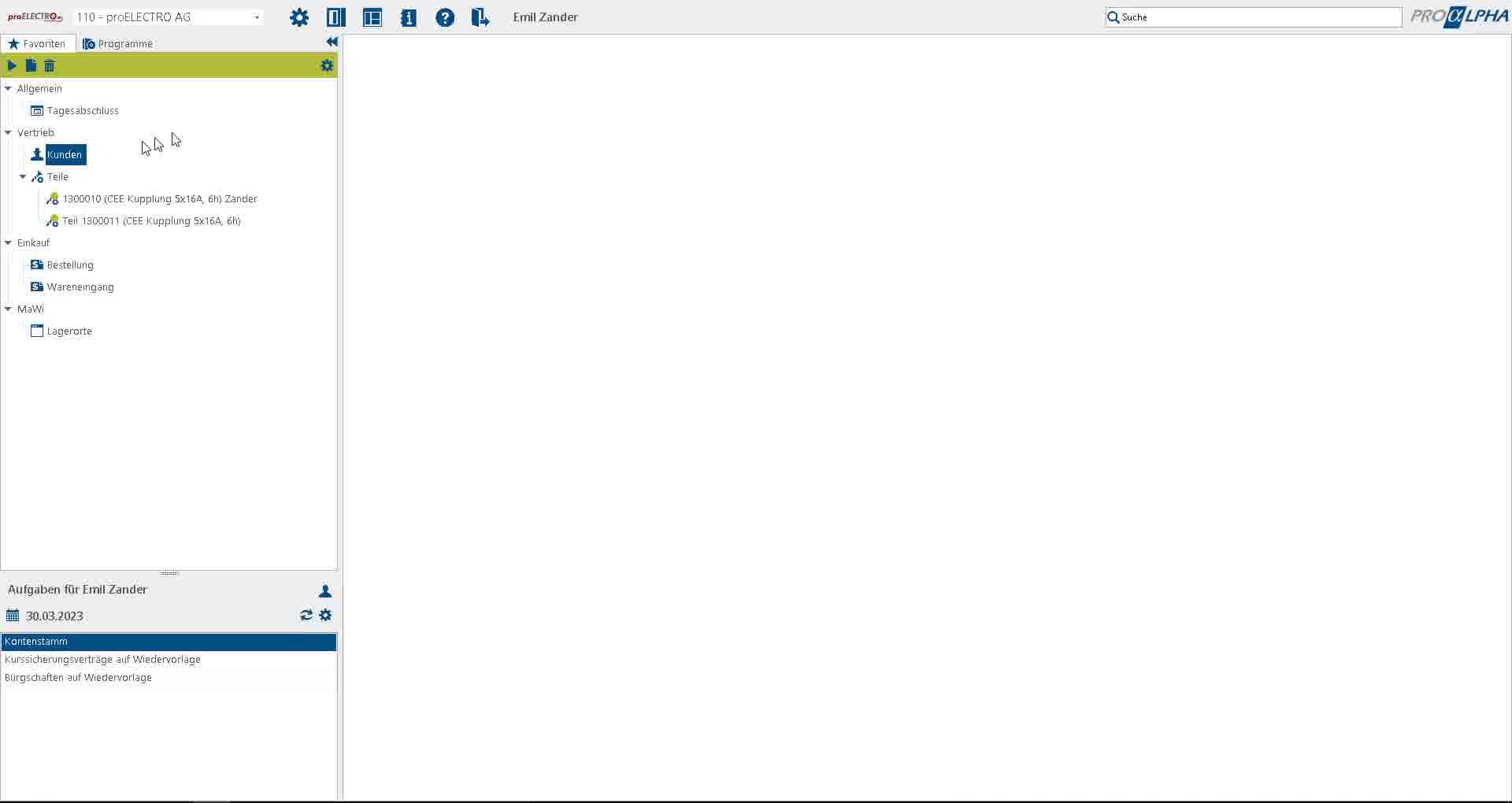Click the Lagerorte window icon
Viewport: 1512px width, 803px height.
(x=37, y=331)
